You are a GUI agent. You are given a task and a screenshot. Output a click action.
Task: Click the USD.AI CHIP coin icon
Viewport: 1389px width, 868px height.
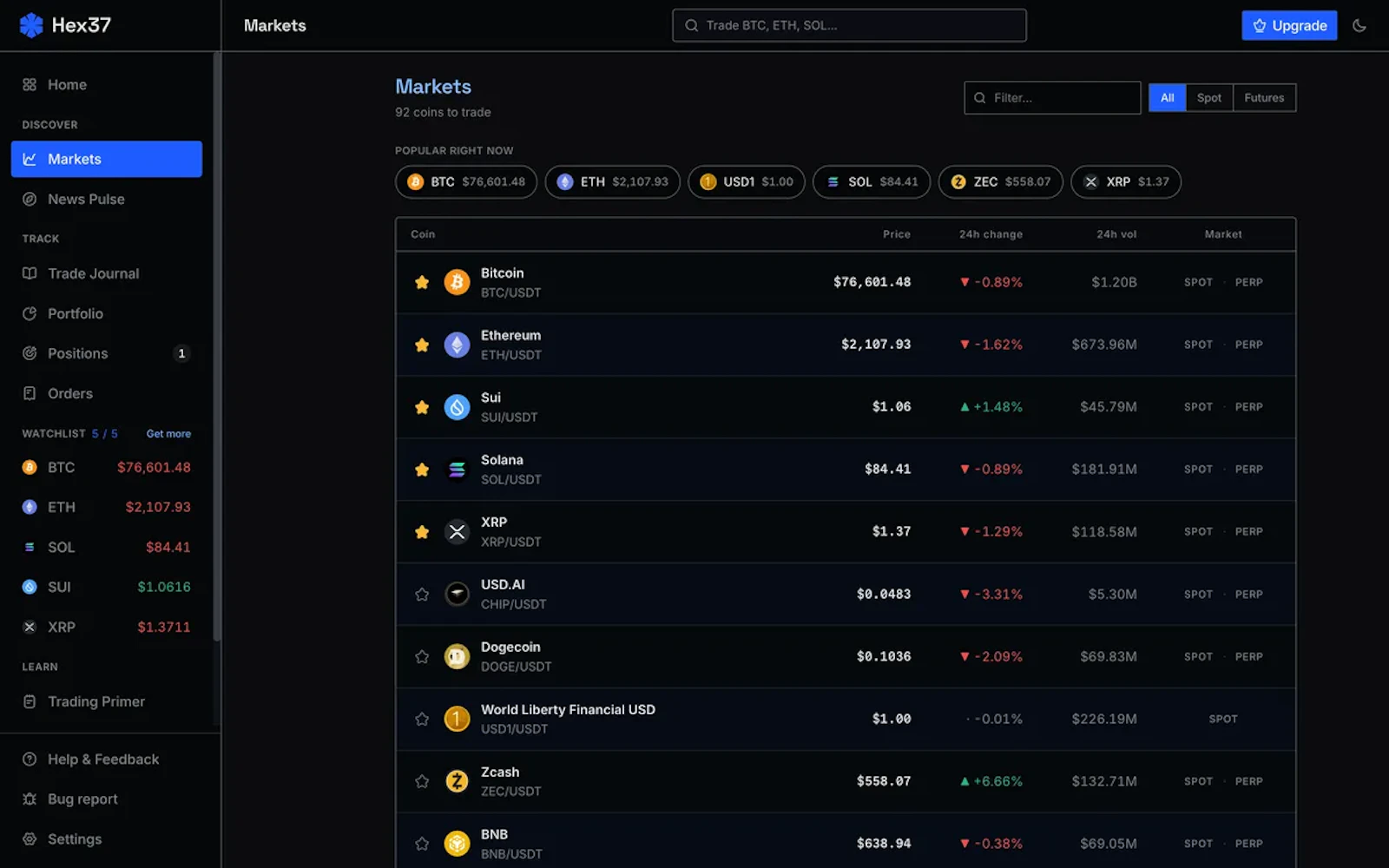[458, 595]
